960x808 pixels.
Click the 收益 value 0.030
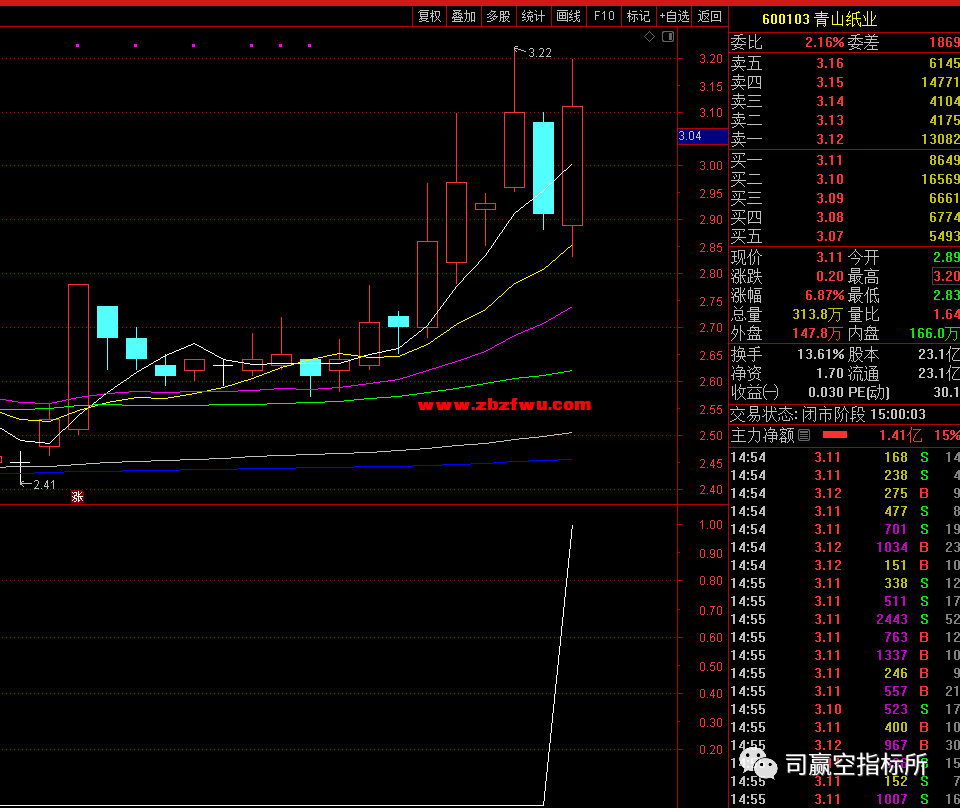825,392
